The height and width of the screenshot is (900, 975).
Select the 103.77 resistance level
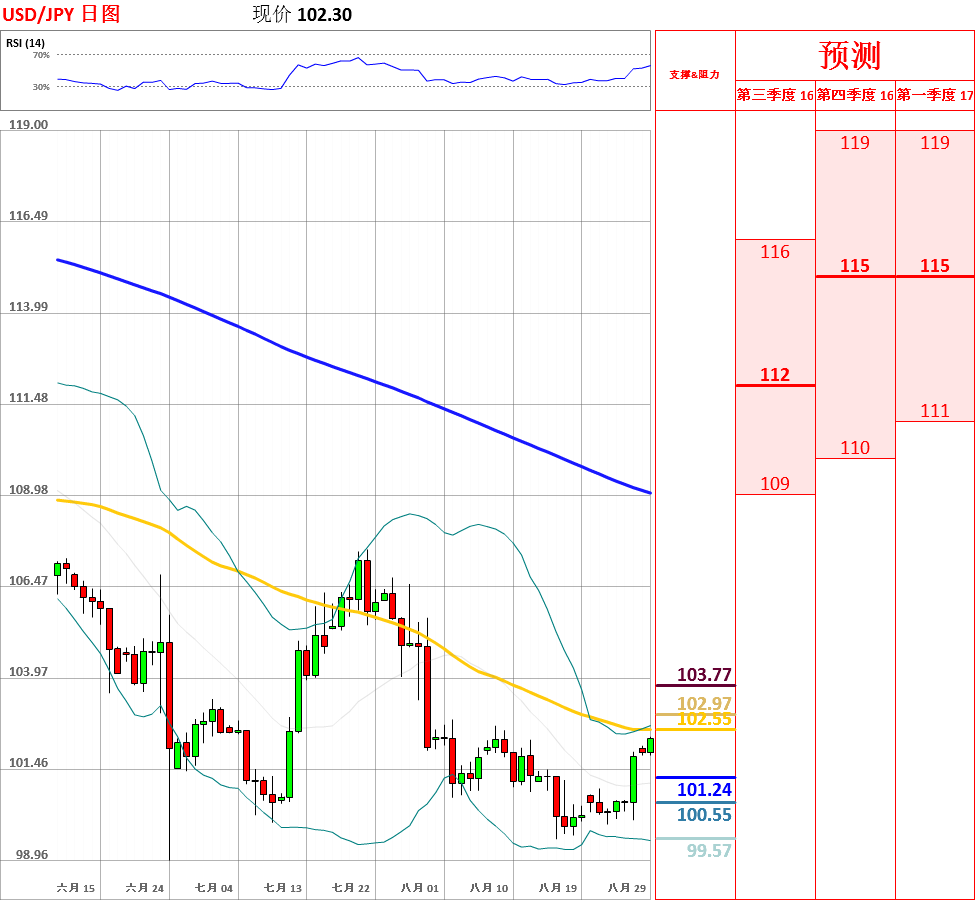coord(704,675)
